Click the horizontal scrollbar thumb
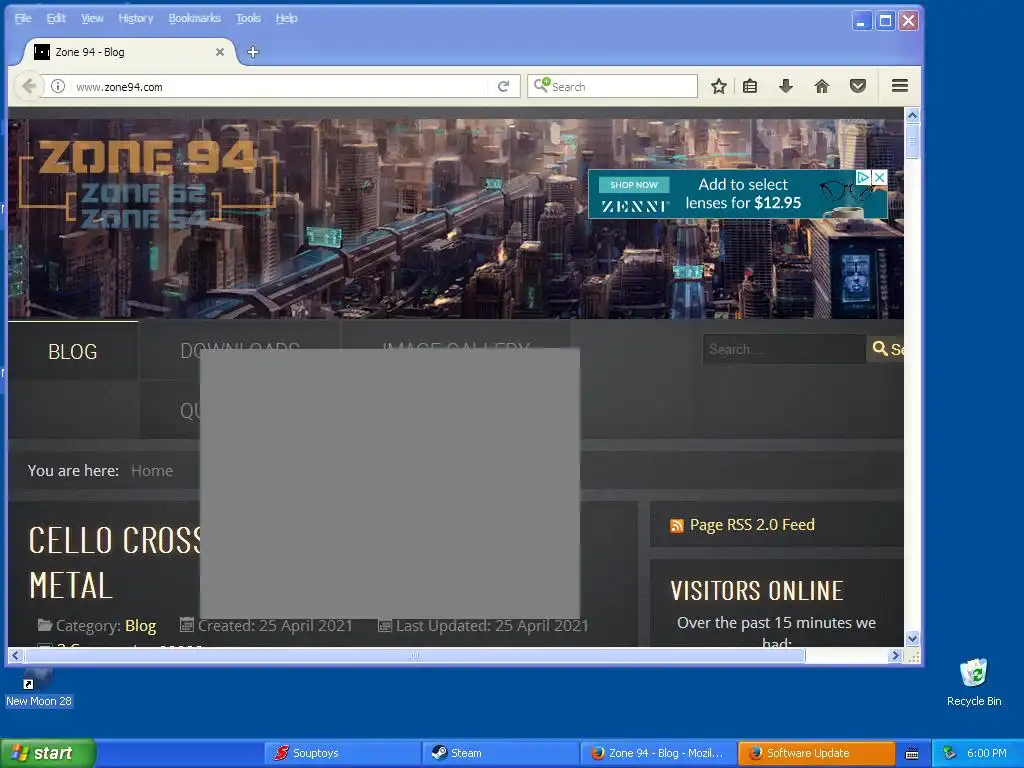Viewport: 1024px width, 768px height. click(x=415, y=655)
